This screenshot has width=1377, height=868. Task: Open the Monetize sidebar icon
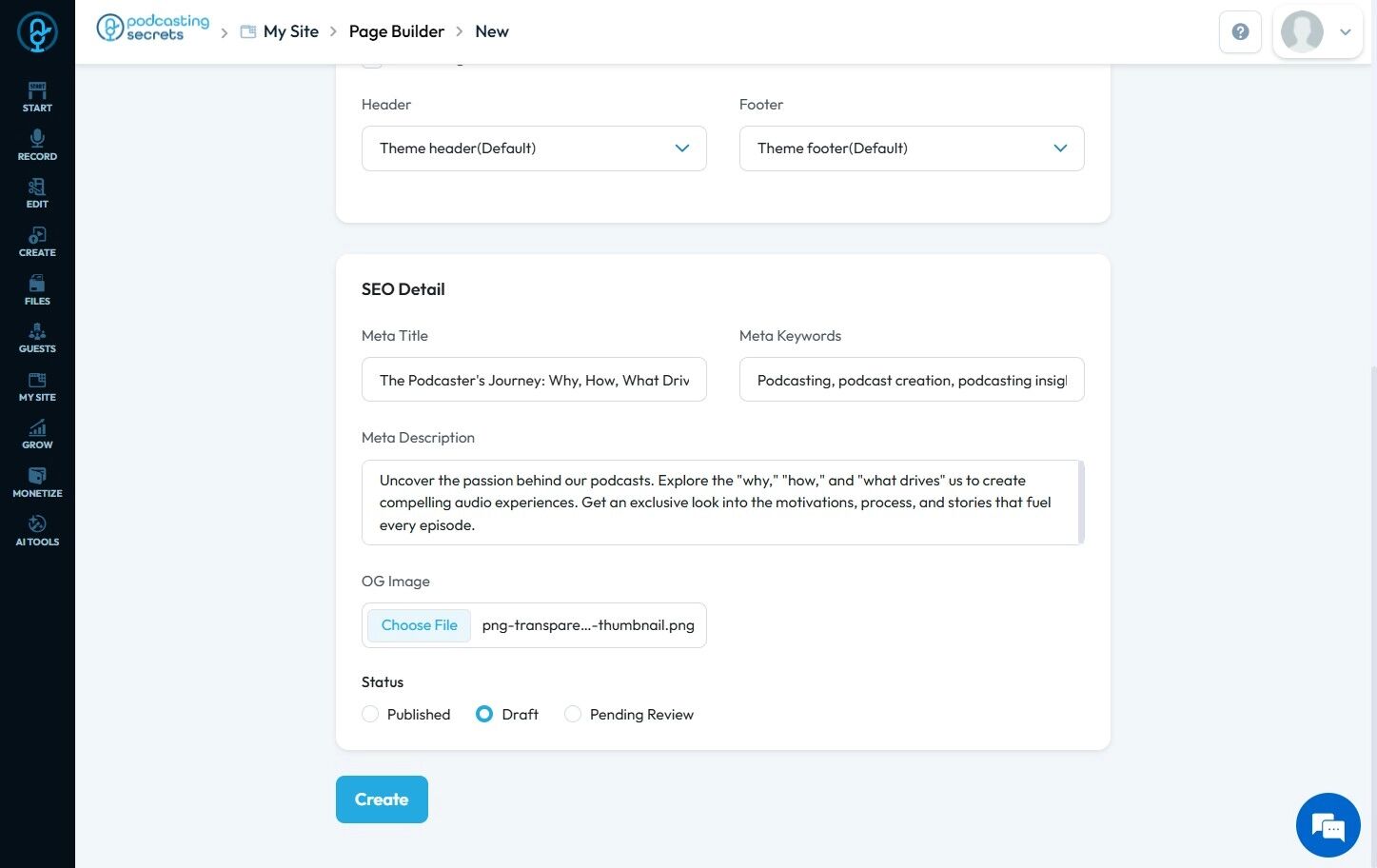37,482
